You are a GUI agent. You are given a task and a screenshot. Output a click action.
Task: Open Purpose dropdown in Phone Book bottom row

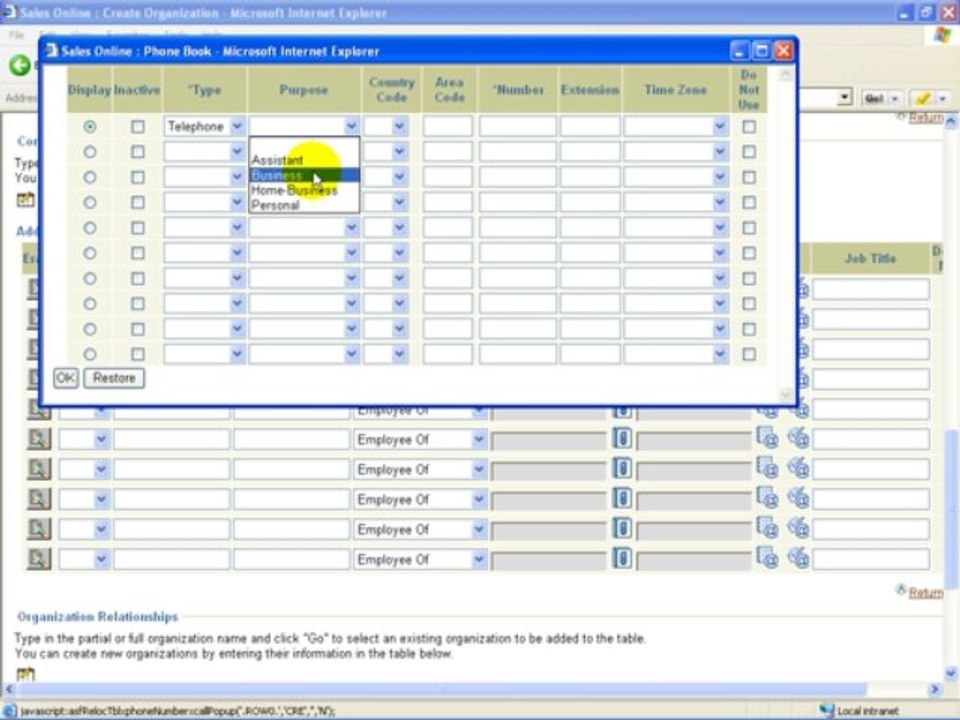click(x=304, y=354)
